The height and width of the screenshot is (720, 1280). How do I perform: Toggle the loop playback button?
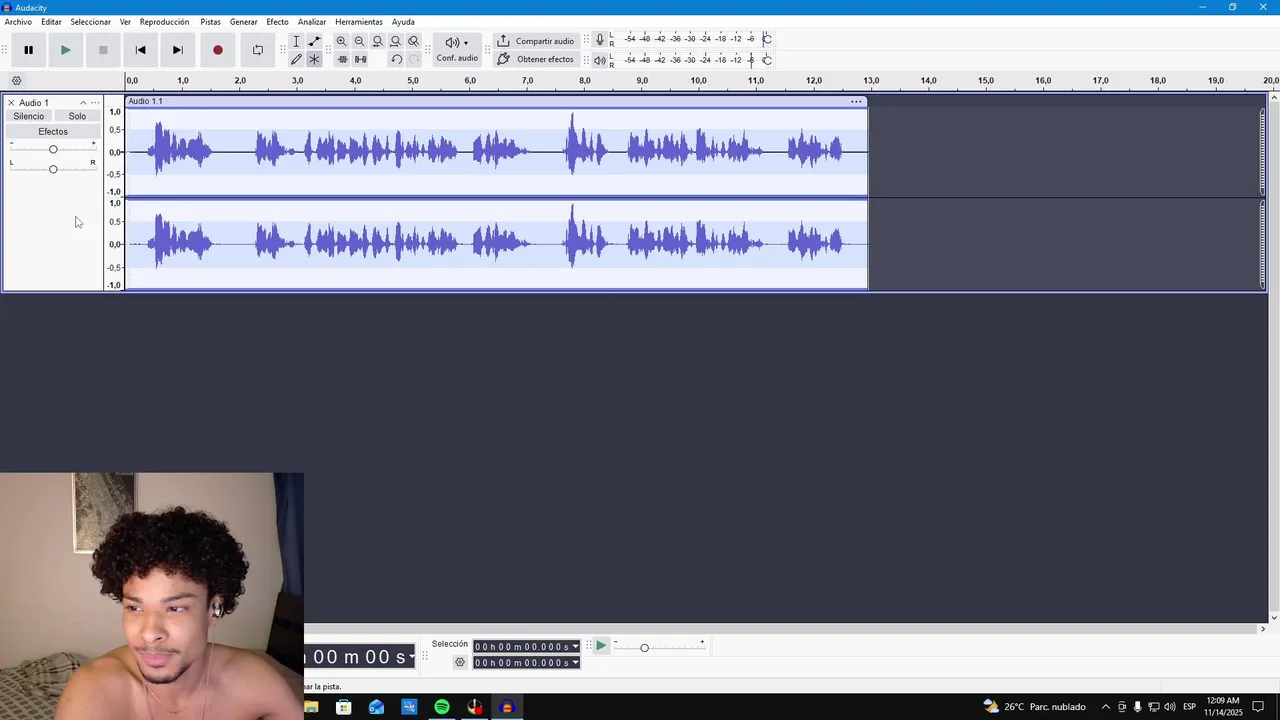point(257,50)
